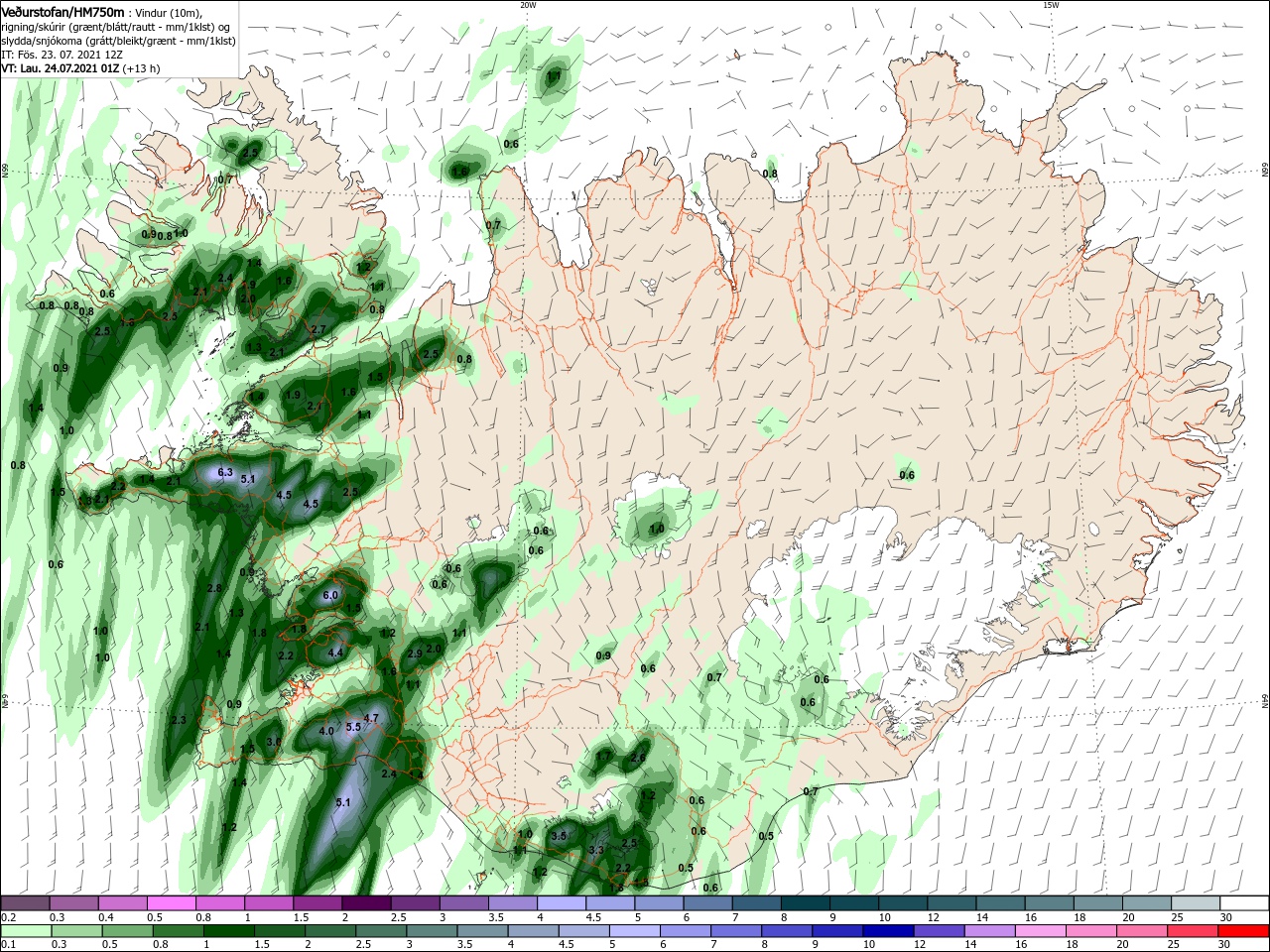Viewport: 1270px width, 952px height.
Task: Click the 'slydda/snjókoma' legend description line
Action: click(116, 41)
